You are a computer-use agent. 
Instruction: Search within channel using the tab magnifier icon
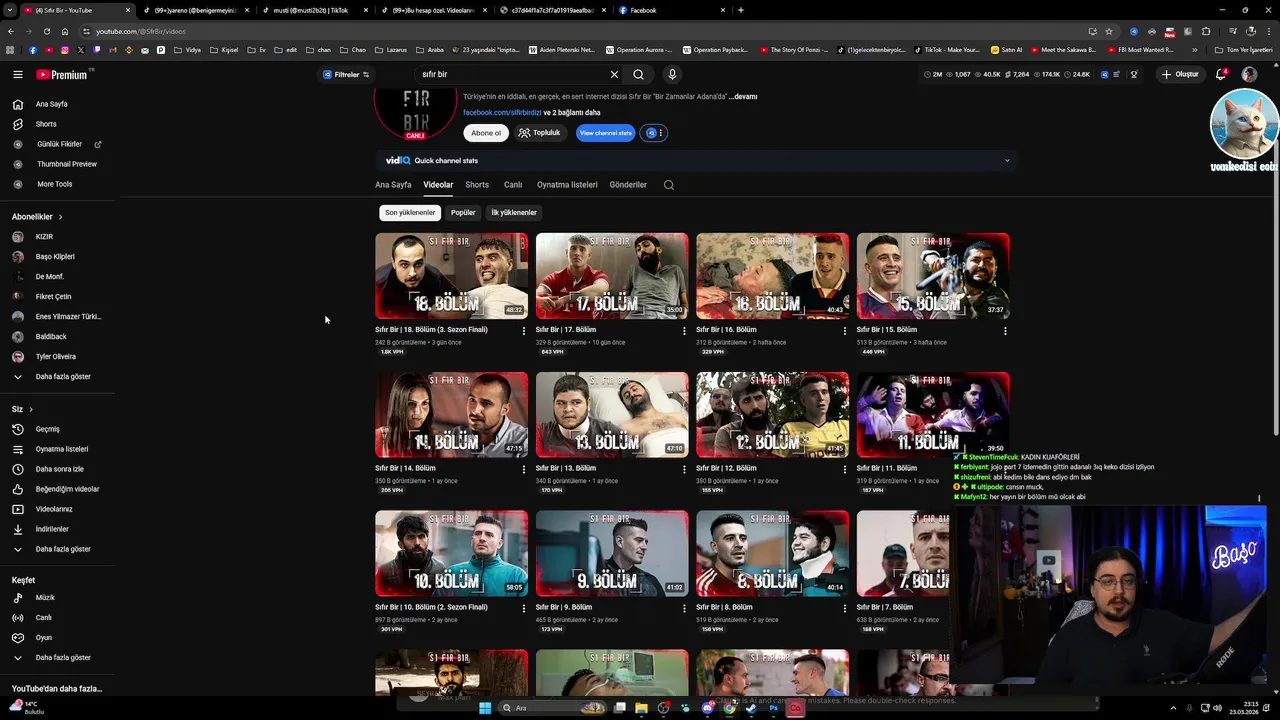669,185
